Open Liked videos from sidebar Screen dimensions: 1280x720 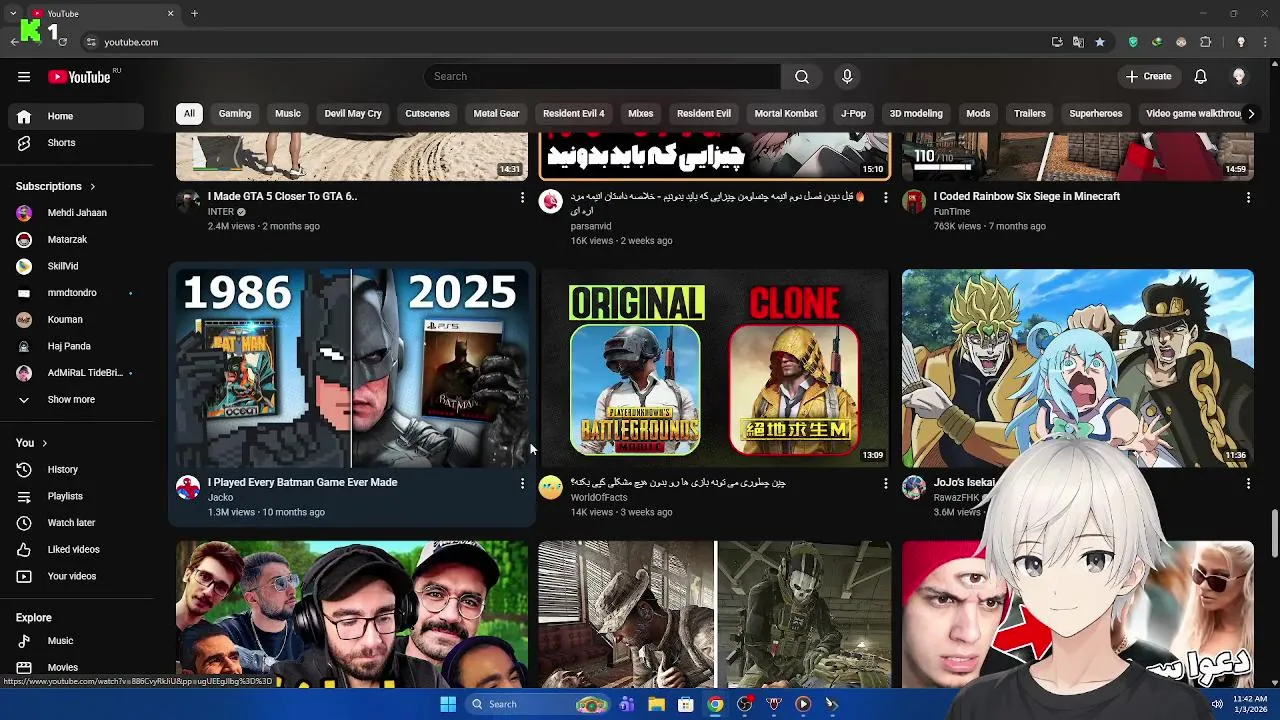tap(76, 550)
